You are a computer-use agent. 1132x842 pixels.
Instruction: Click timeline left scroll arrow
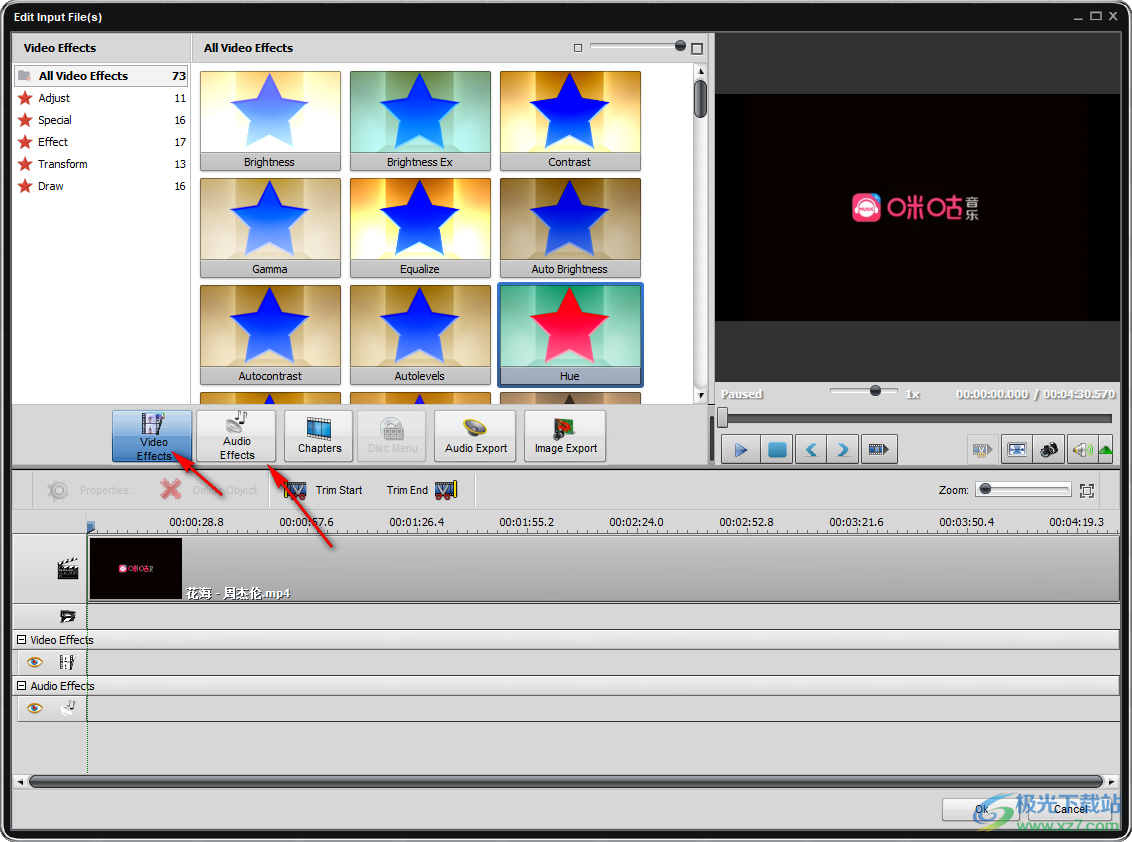tap(20, 781)
